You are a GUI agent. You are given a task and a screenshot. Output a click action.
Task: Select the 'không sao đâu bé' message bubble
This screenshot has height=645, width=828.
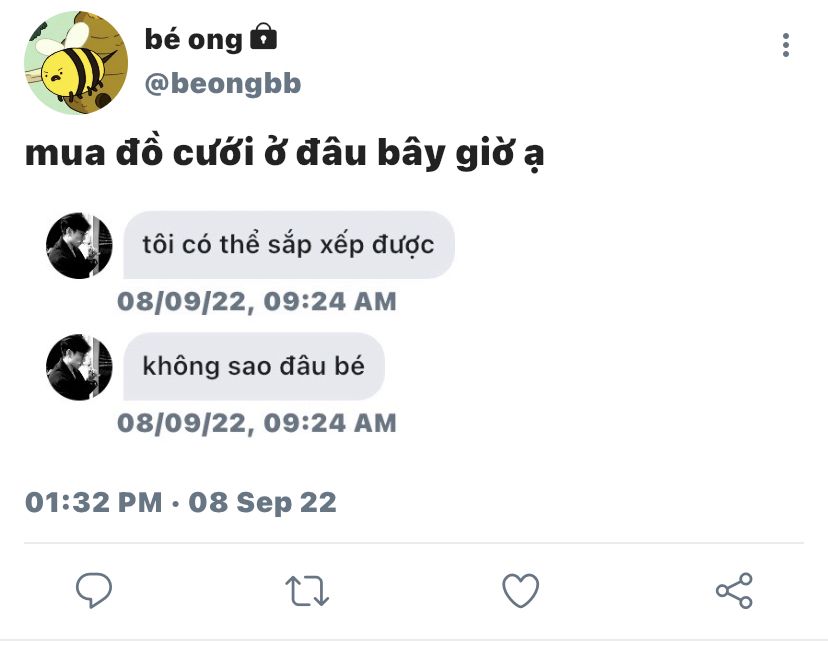[x=254, y=367]
